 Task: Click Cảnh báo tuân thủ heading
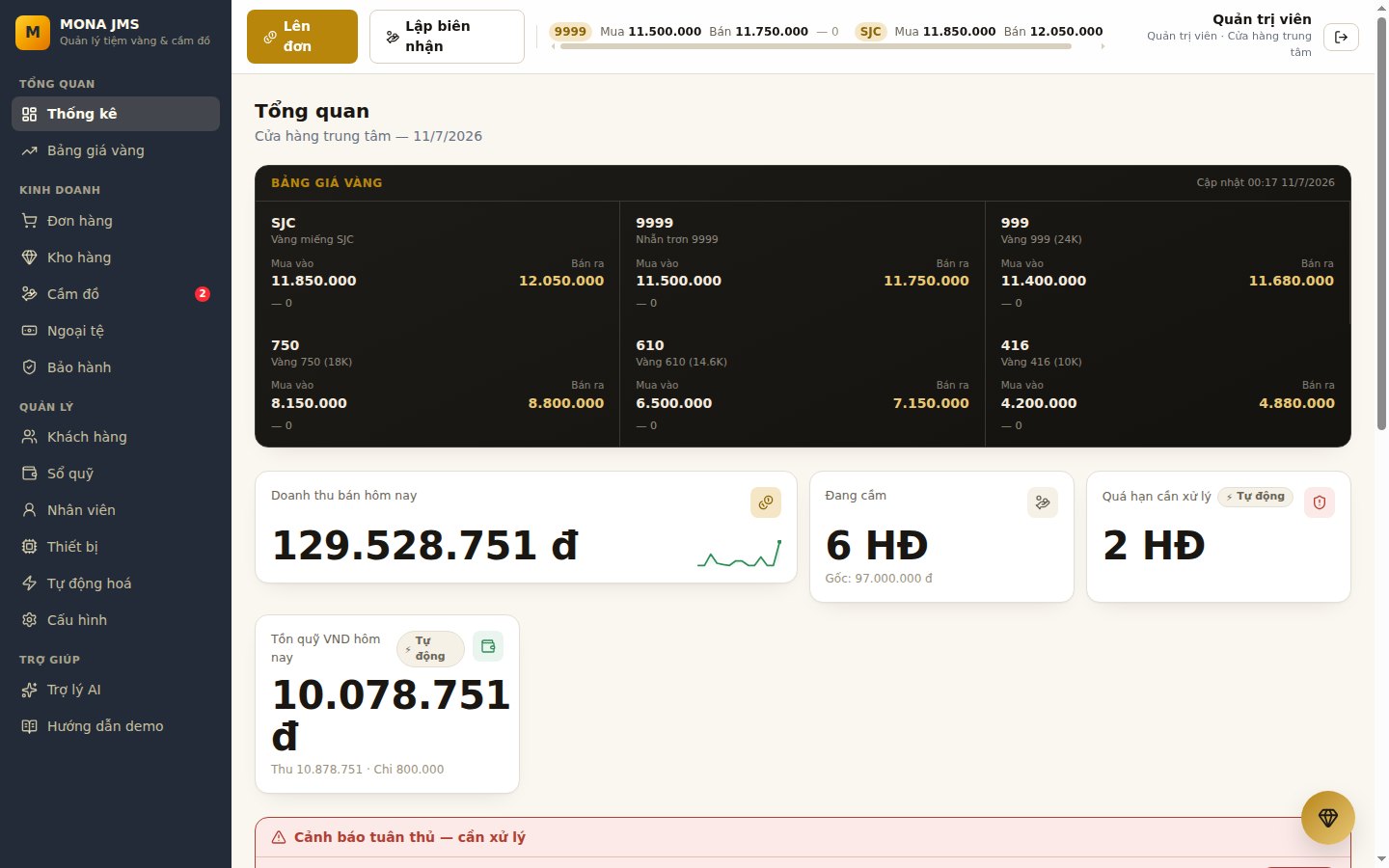click(x=410, y=837)
